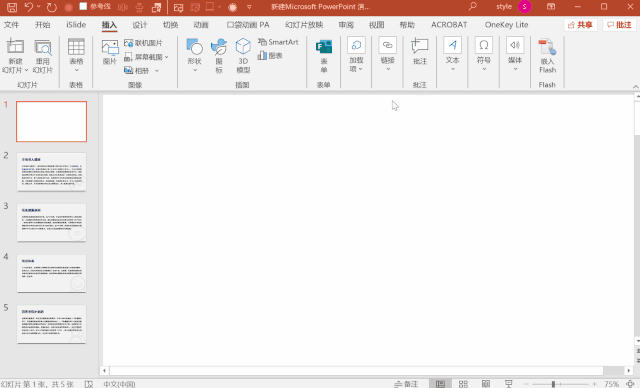This screenshot has width=640, height=388.
Task: Select slide 5 thumbnail
Action: tap(51, 324)
